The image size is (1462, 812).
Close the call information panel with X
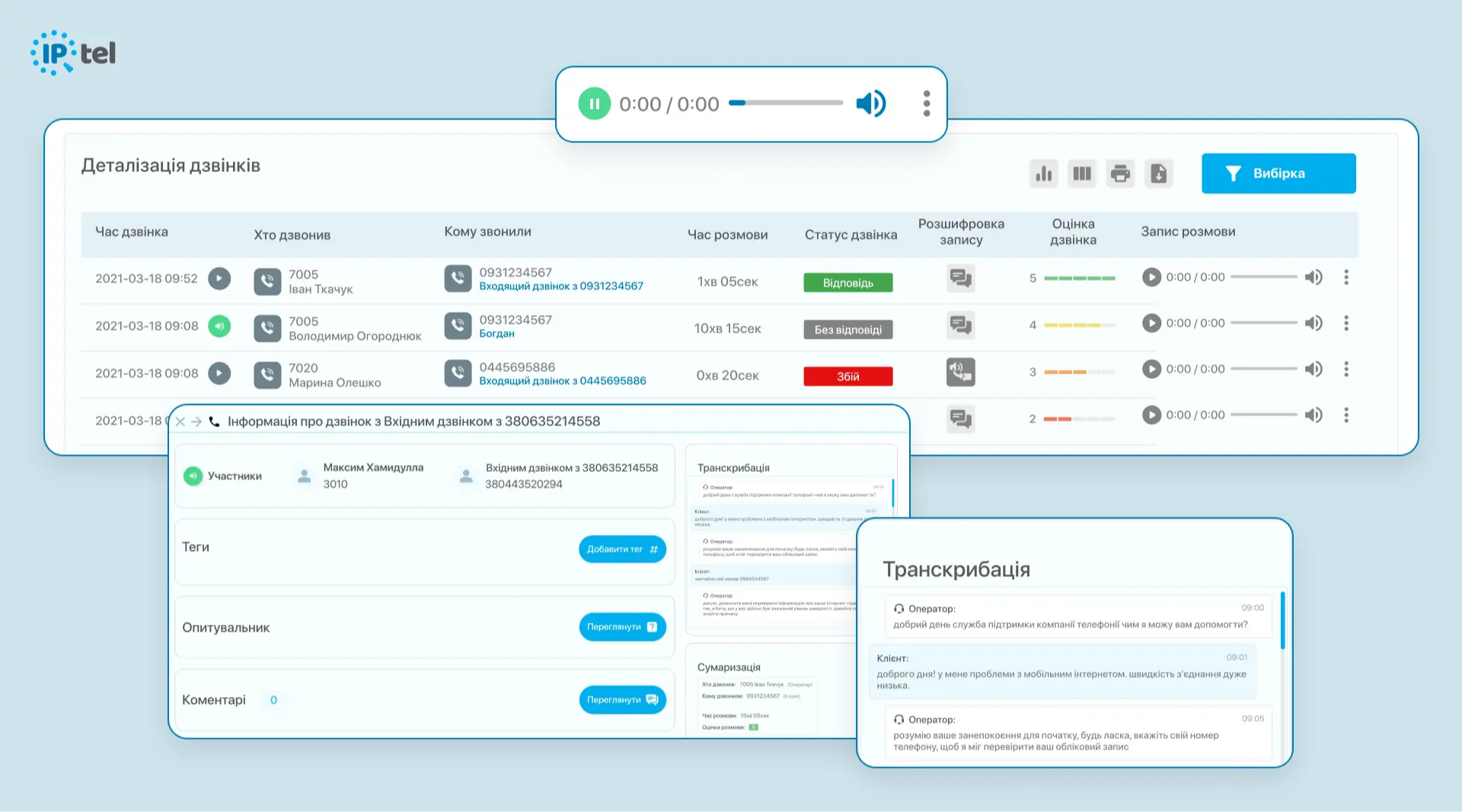click(x=180, y=422)
